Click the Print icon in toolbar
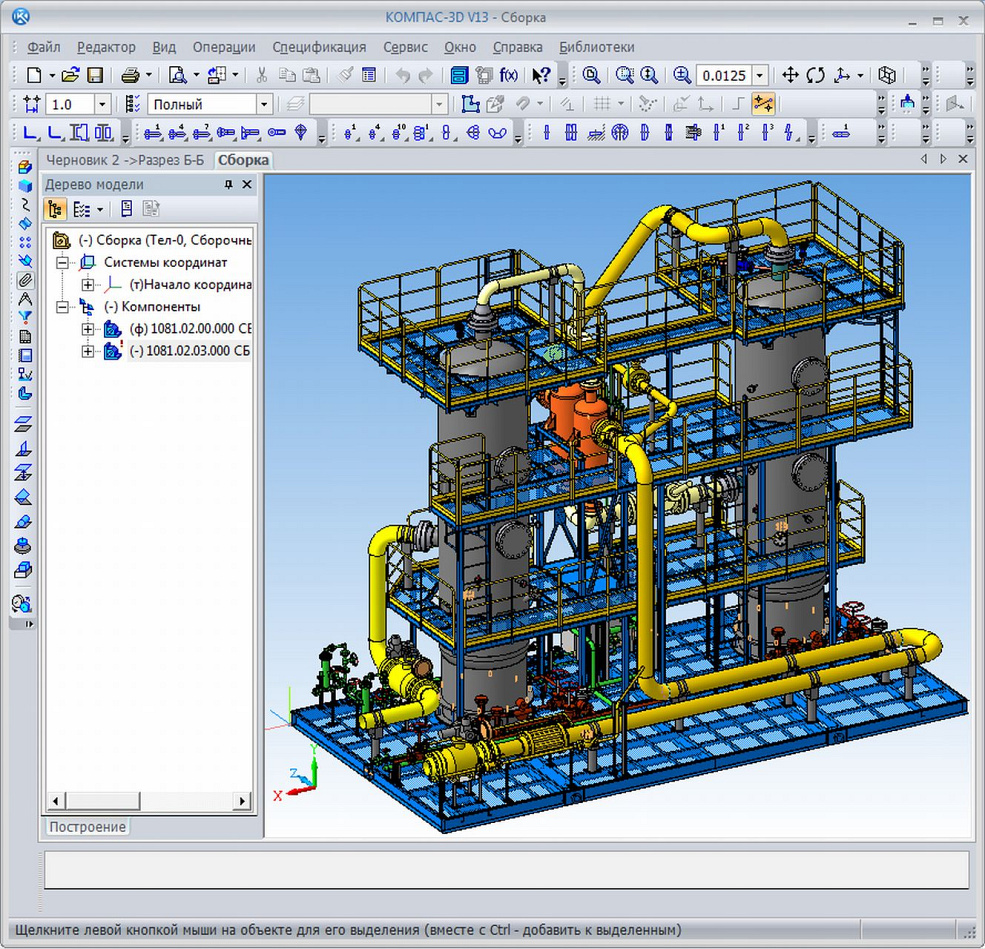Screen dimensions: 985x949 130,75
